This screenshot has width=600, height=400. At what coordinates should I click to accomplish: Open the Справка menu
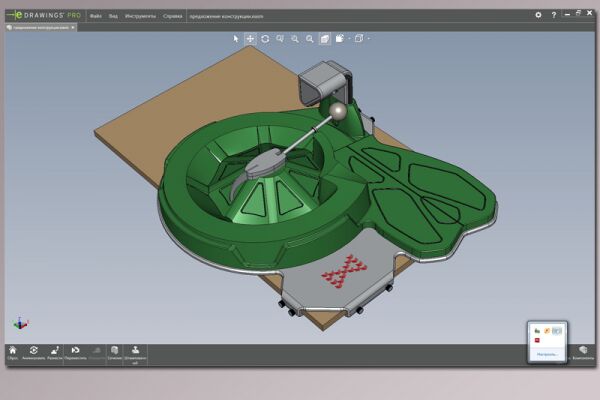click(x=173, y=16)
